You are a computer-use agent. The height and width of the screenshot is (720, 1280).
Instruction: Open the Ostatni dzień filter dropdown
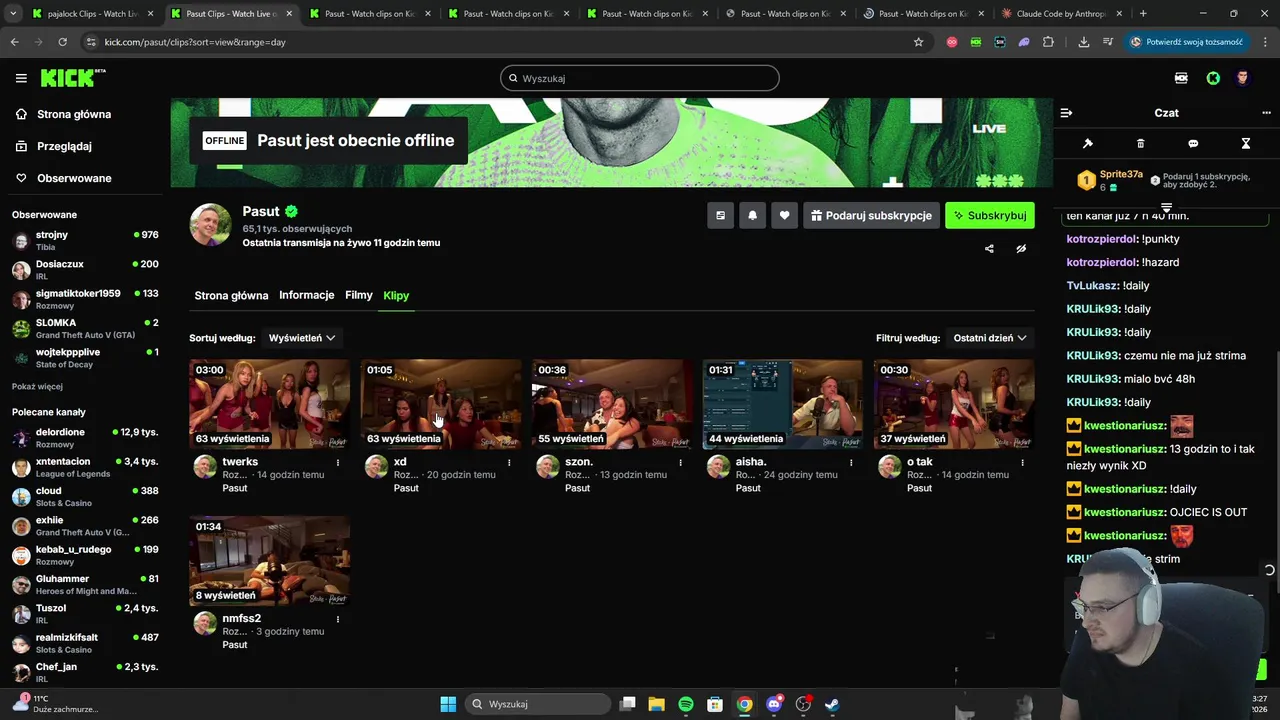[x=990, y=338]
